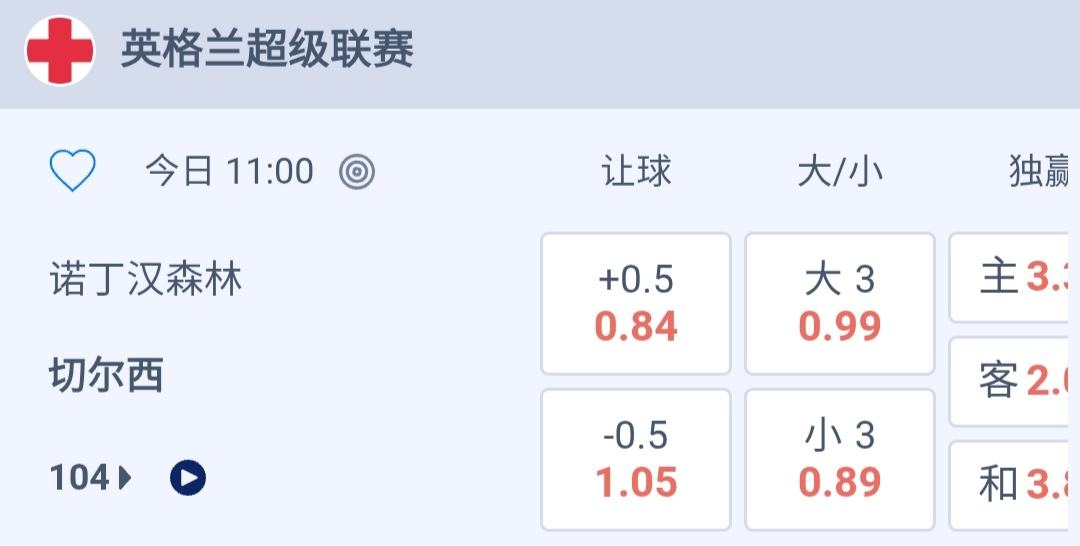1080x546 pixels.
Task: Pick the 客 away win odds
Action: tap(1014, 381)
